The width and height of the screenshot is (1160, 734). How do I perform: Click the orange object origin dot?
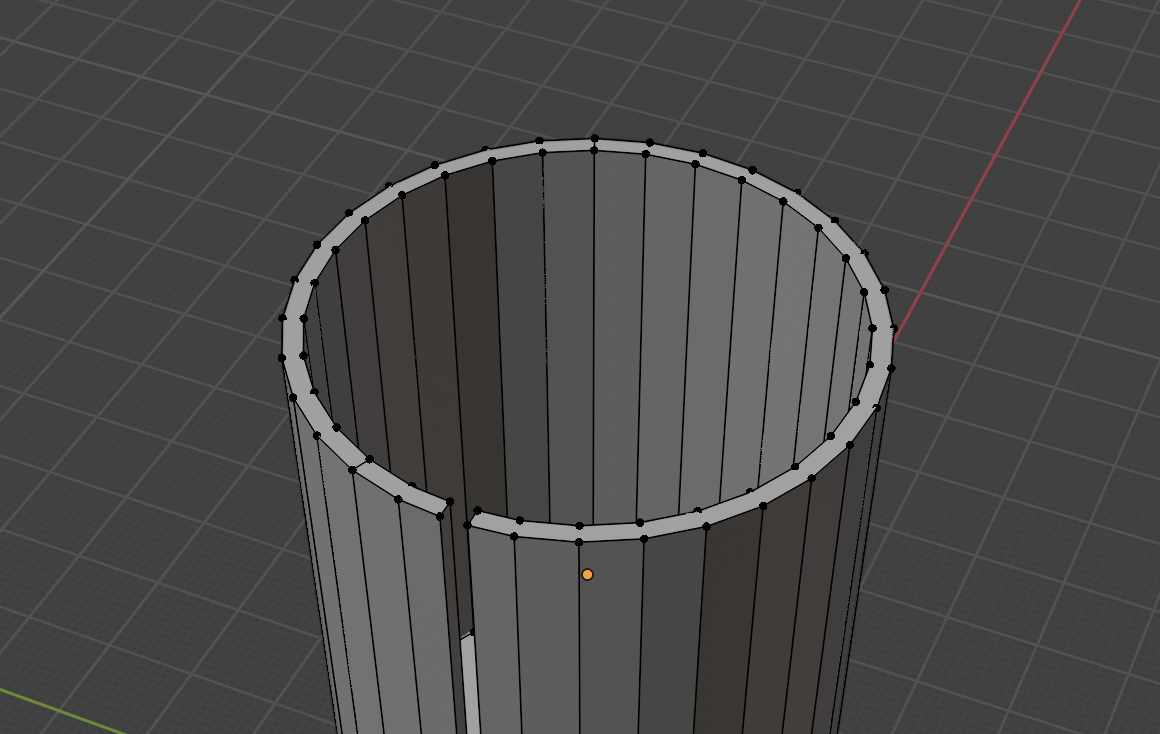587,574
